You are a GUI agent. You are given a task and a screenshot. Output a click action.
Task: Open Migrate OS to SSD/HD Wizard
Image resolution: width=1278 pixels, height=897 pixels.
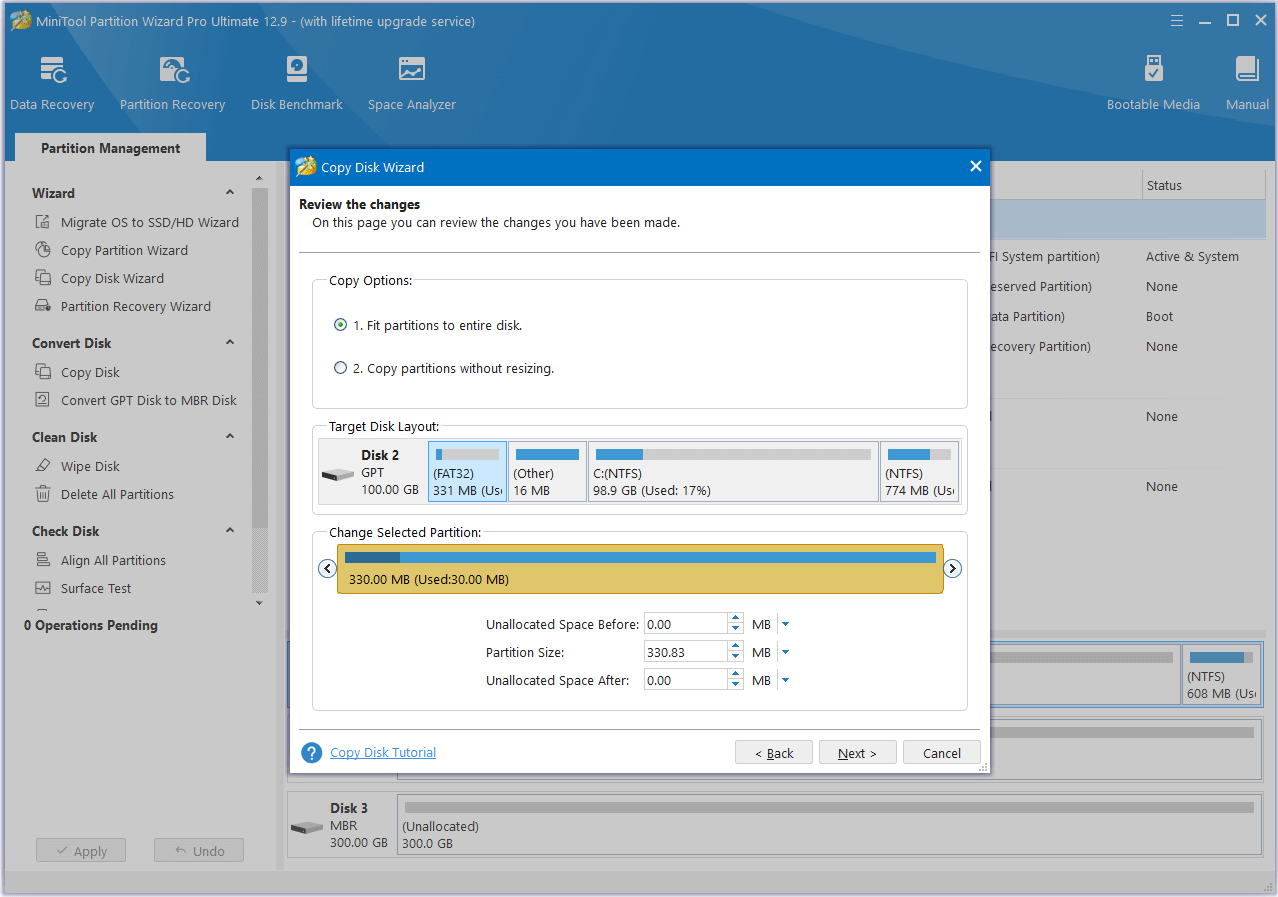click(x=150, y=222)
